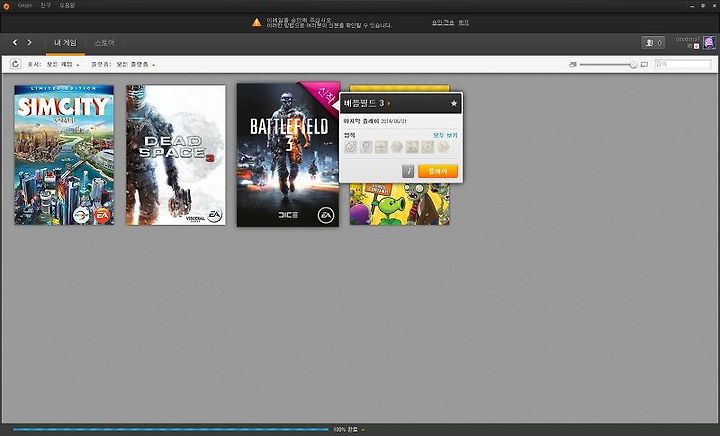Select the first Battlefield 3 achievement badge
Screen dimensions: 720x436
pos(350,147)
